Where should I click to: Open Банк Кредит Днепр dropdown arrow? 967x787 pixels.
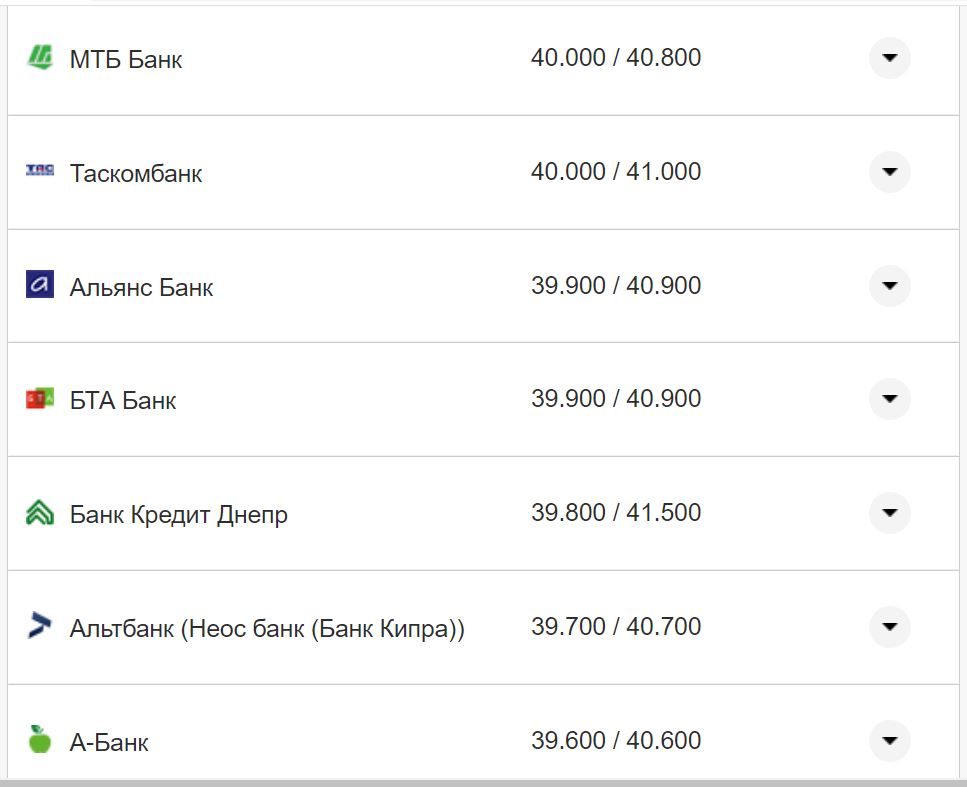[889, 513]
